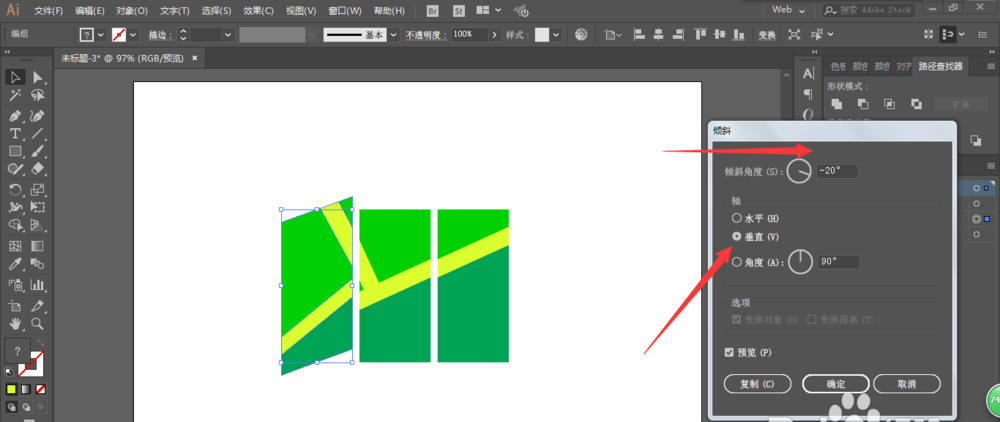
Task: Click the Minus Front shape mode icon
Action: (863, 104)
